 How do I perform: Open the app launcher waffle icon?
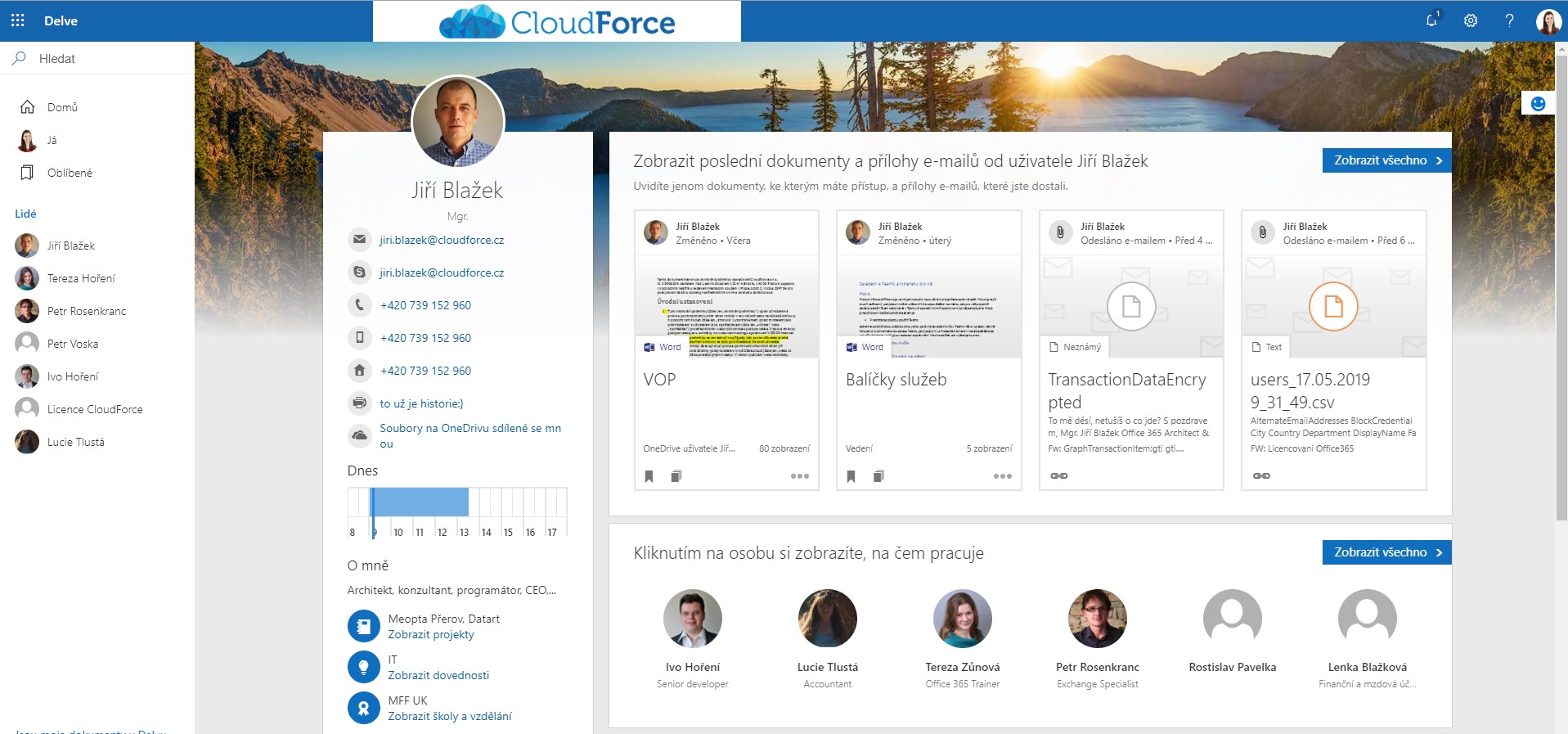tap(18, 20)
